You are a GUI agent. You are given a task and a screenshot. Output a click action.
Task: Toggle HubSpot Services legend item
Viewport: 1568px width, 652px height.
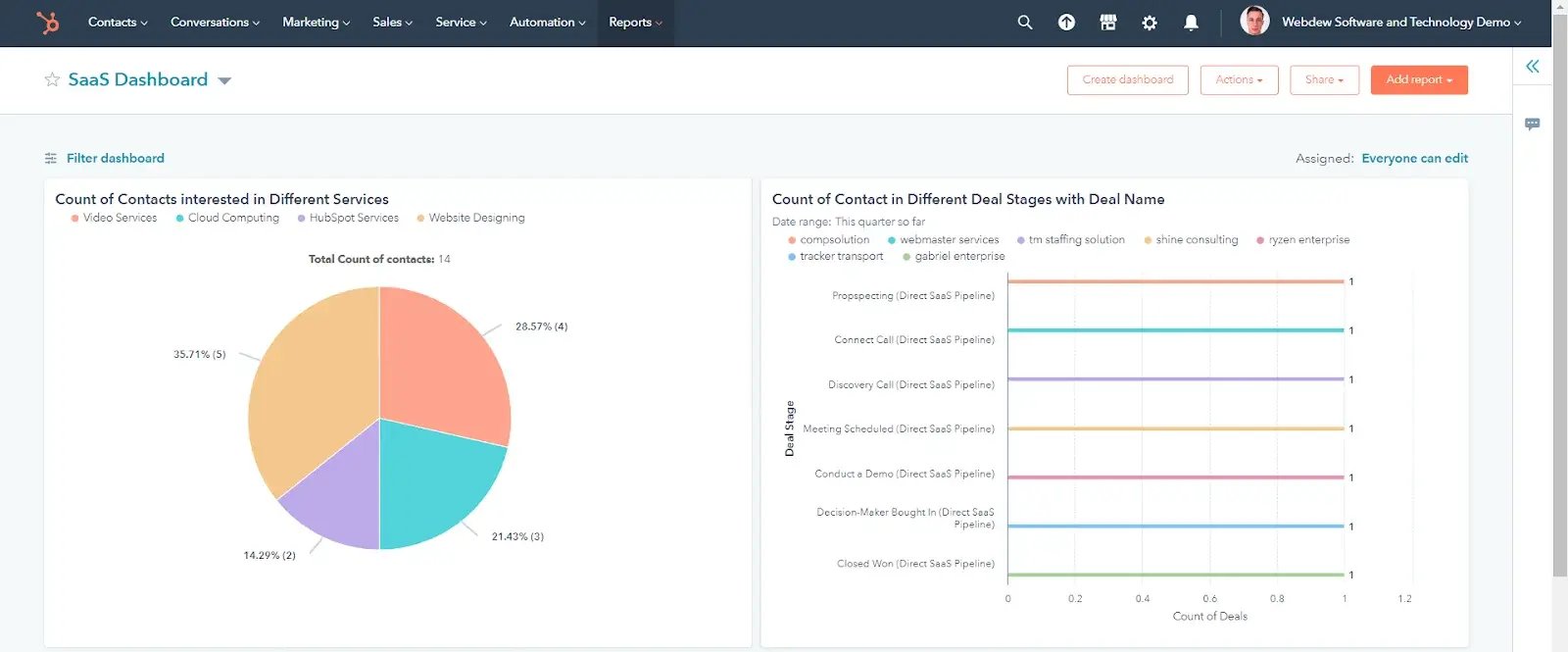click(x=348, y=218)
